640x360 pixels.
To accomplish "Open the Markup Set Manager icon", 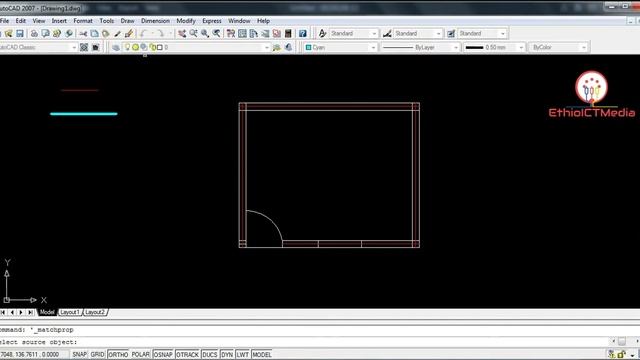I will point(276,33).
